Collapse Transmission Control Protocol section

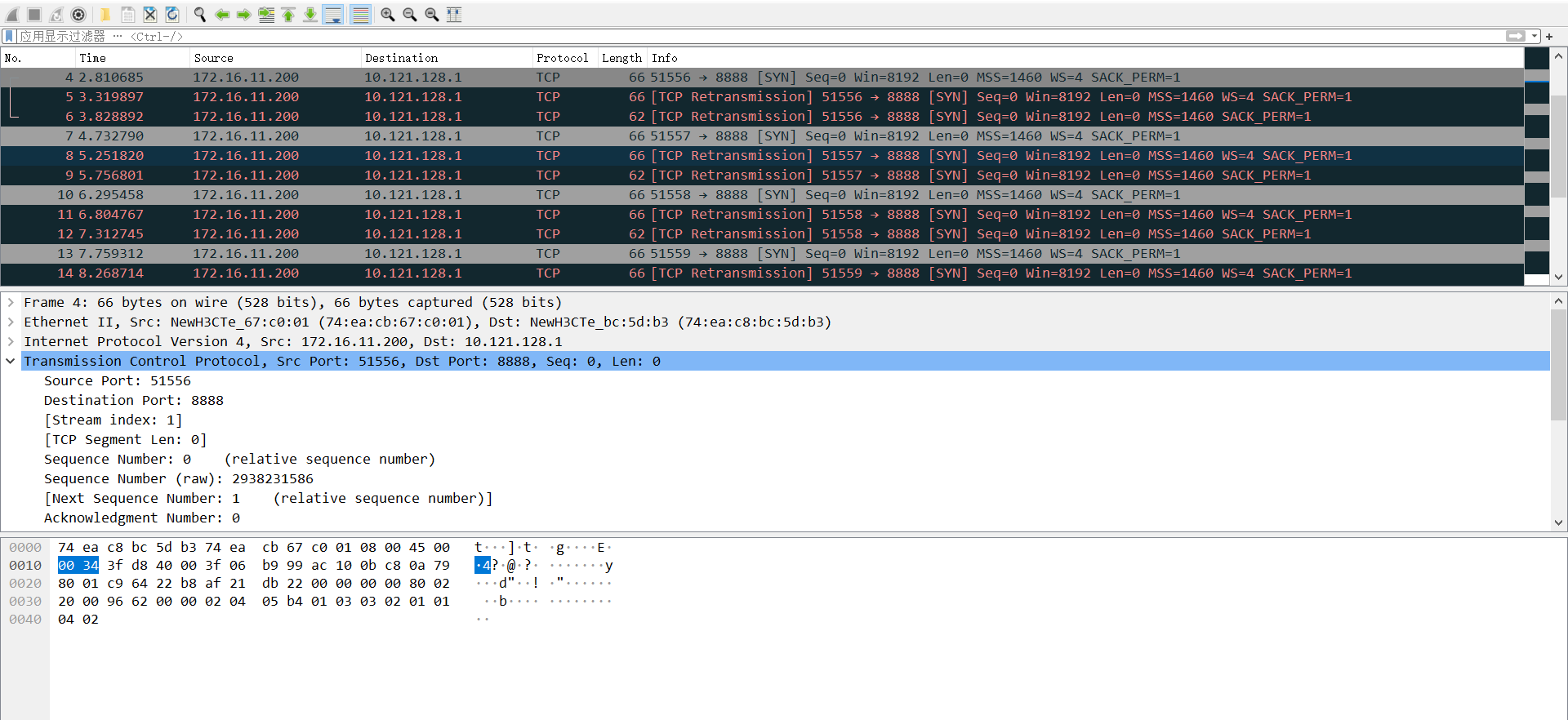point(11,361)
